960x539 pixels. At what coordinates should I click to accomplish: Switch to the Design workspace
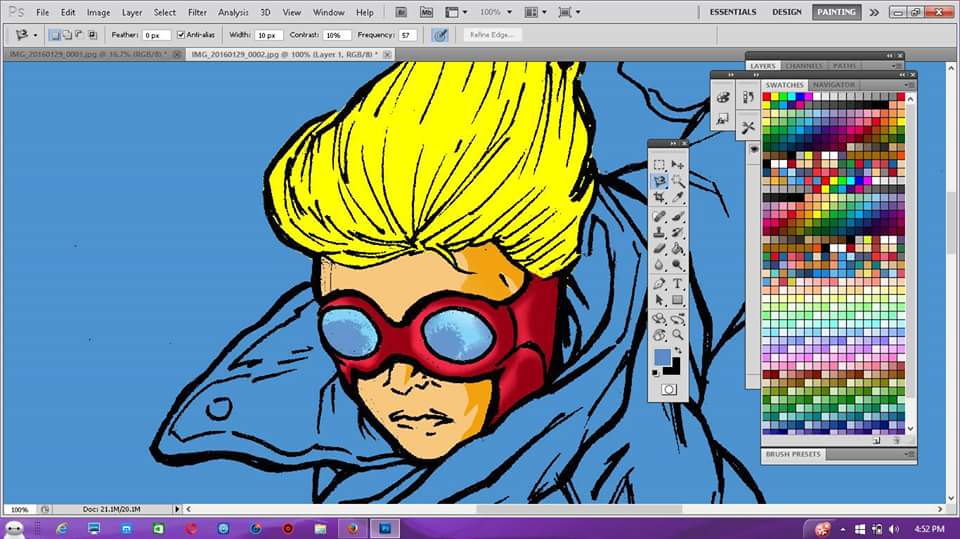click(787, 12)
